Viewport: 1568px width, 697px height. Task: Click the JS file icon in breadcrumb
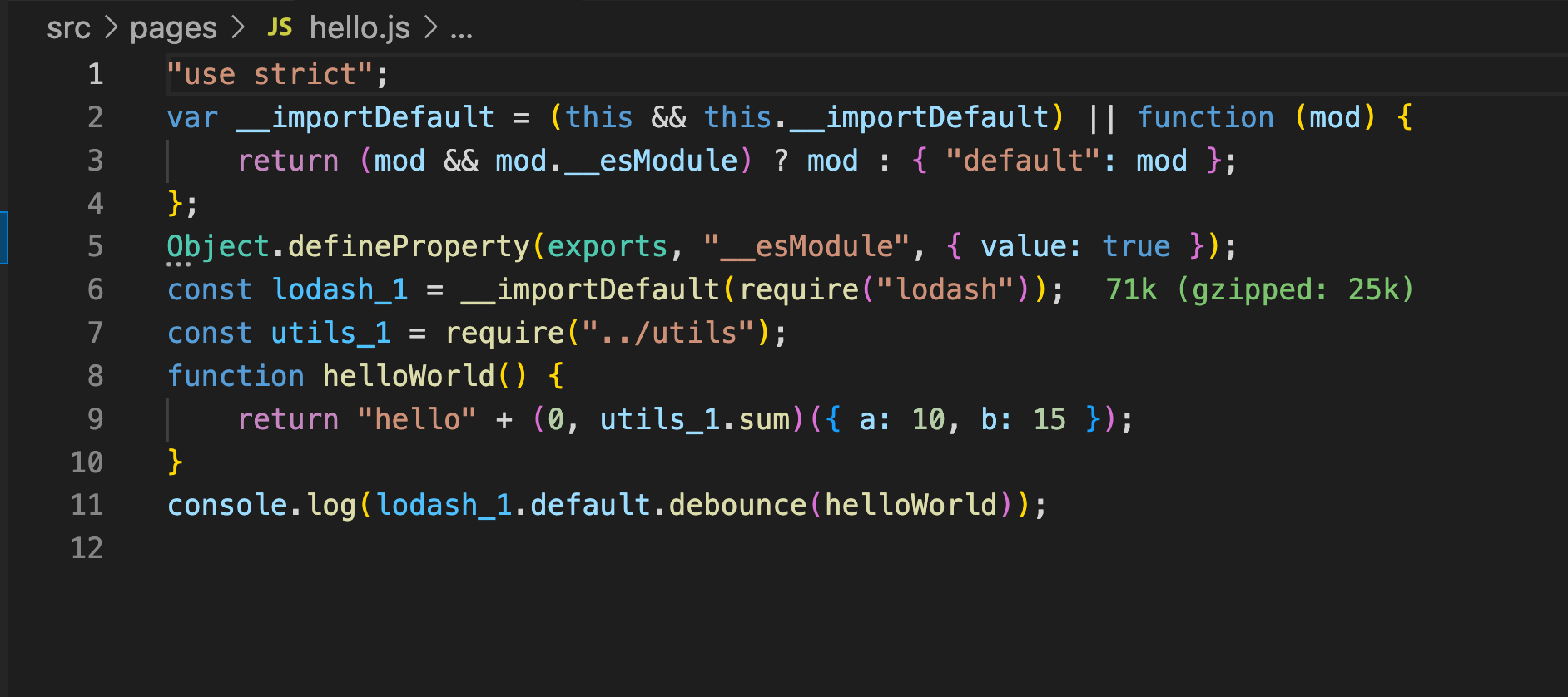pos(280,28)
